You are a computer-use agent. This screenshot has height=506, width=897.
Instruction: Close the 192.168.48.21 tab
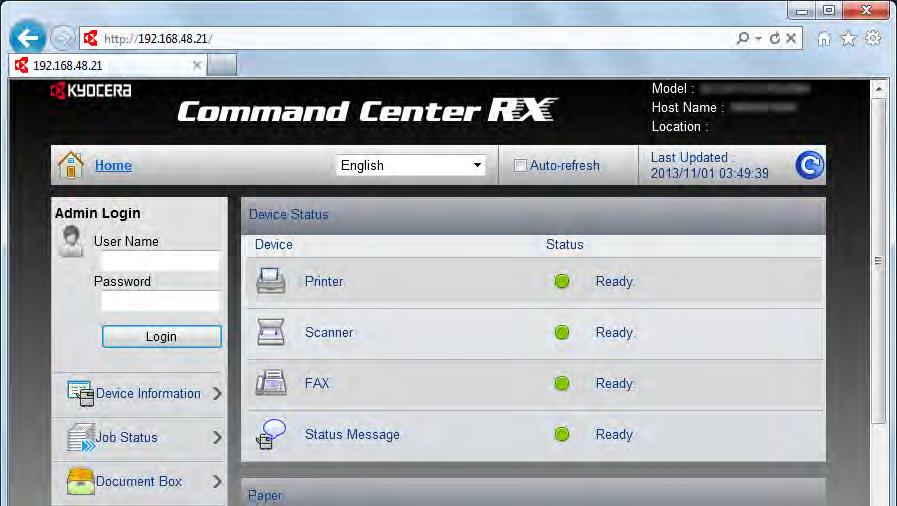[x=197, y=65]
